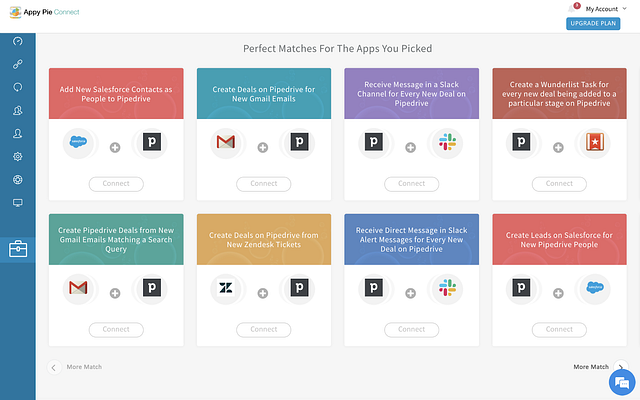Viewport: 640px width, 400px height.
Task: Click the monitor icon in sidebar
Action: pyautogui.click(x=17, y=203)
